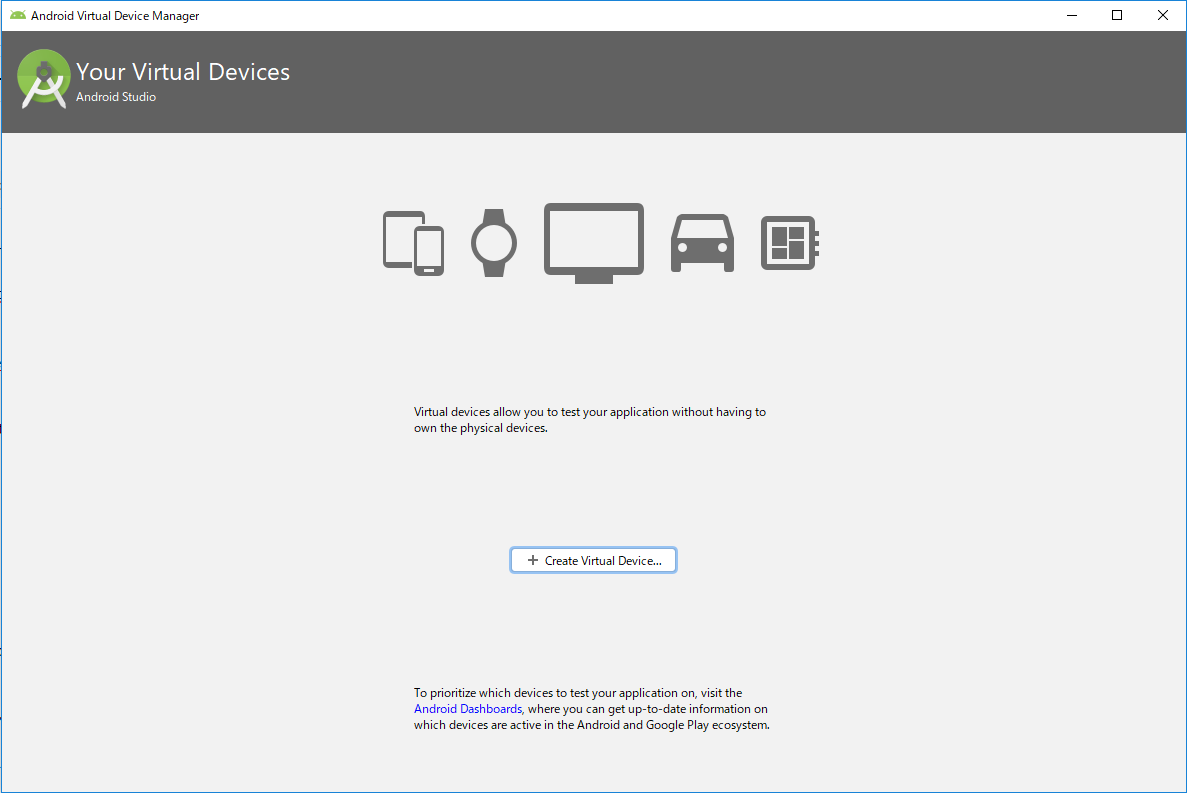This screenshot has height=793, width=1187.
Task: Click the Android head icon in title bar
Action: (x=17, y=15)
